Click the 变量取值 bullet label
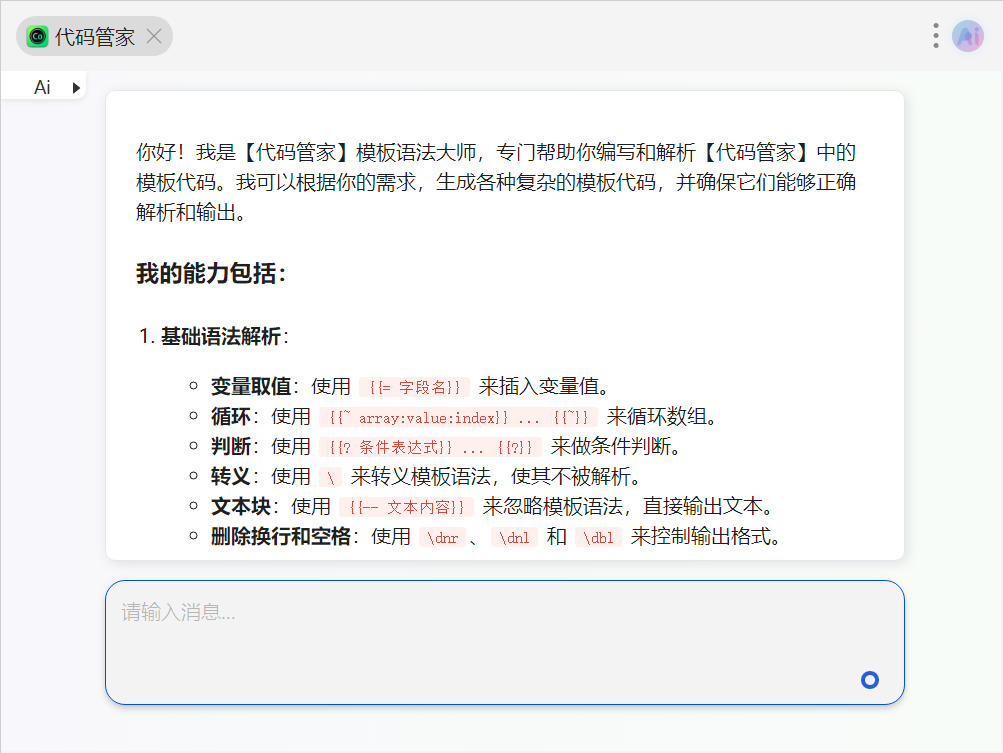Image resolution: width=1003 pixels, height=753 pixels. point(251,386)
